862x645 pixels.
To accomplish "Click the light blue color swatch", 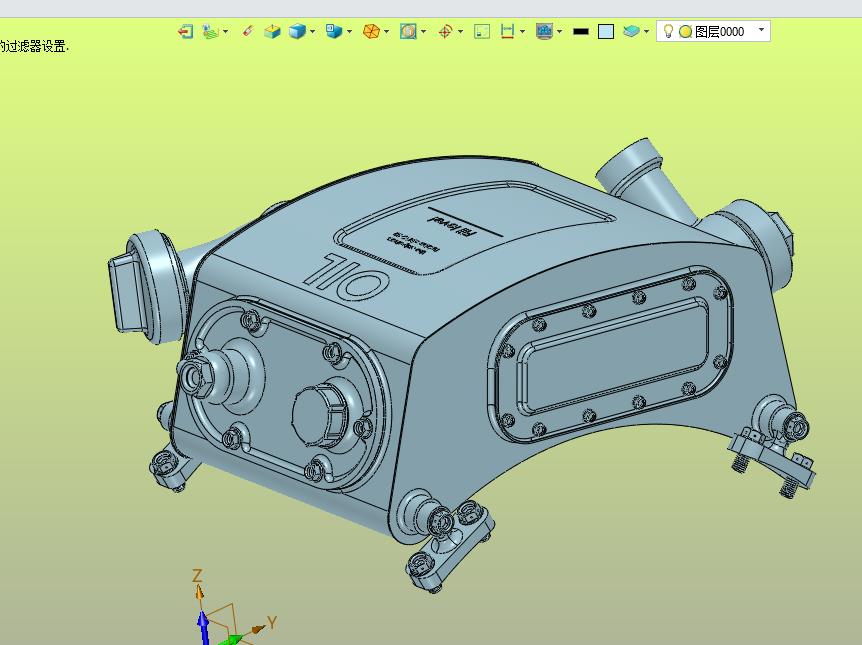I will 606,32.
